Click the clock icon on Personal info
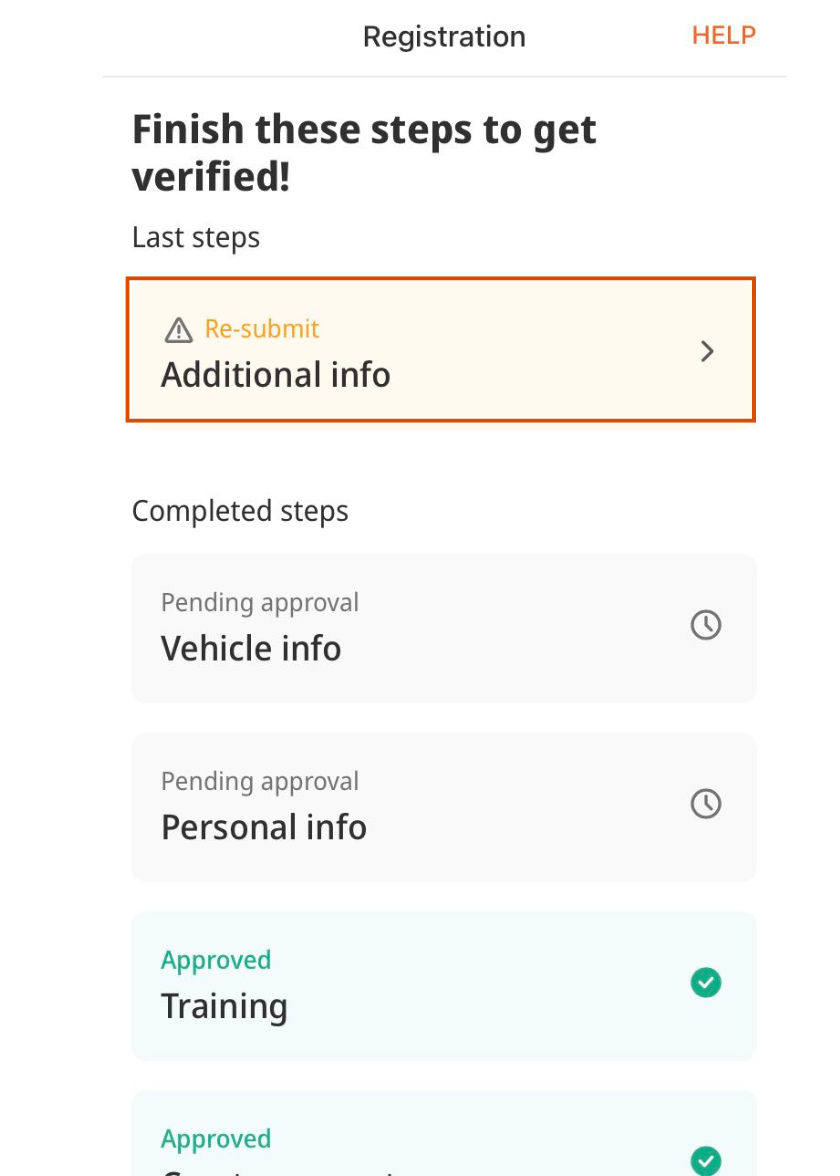This screenshot has width=840, height=1176. click(x=706, y=804)
